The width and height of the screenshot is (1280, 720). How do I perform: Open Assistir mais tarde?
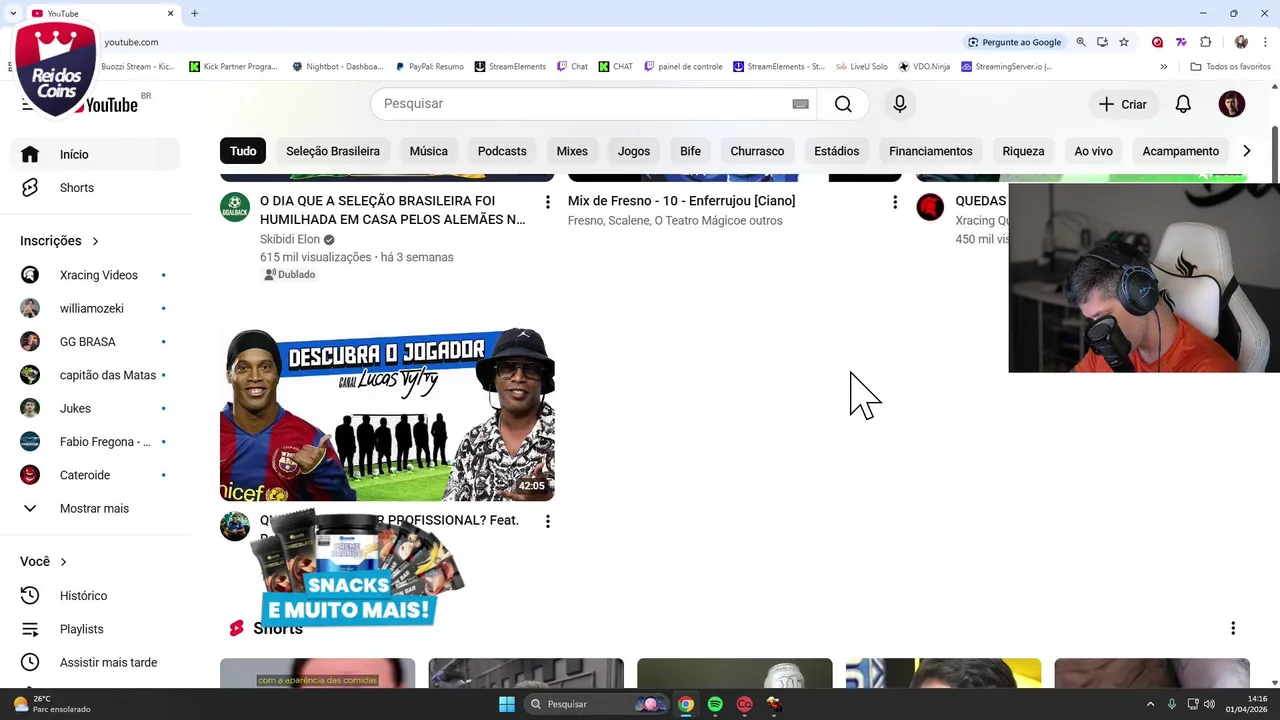click(95, 662)
